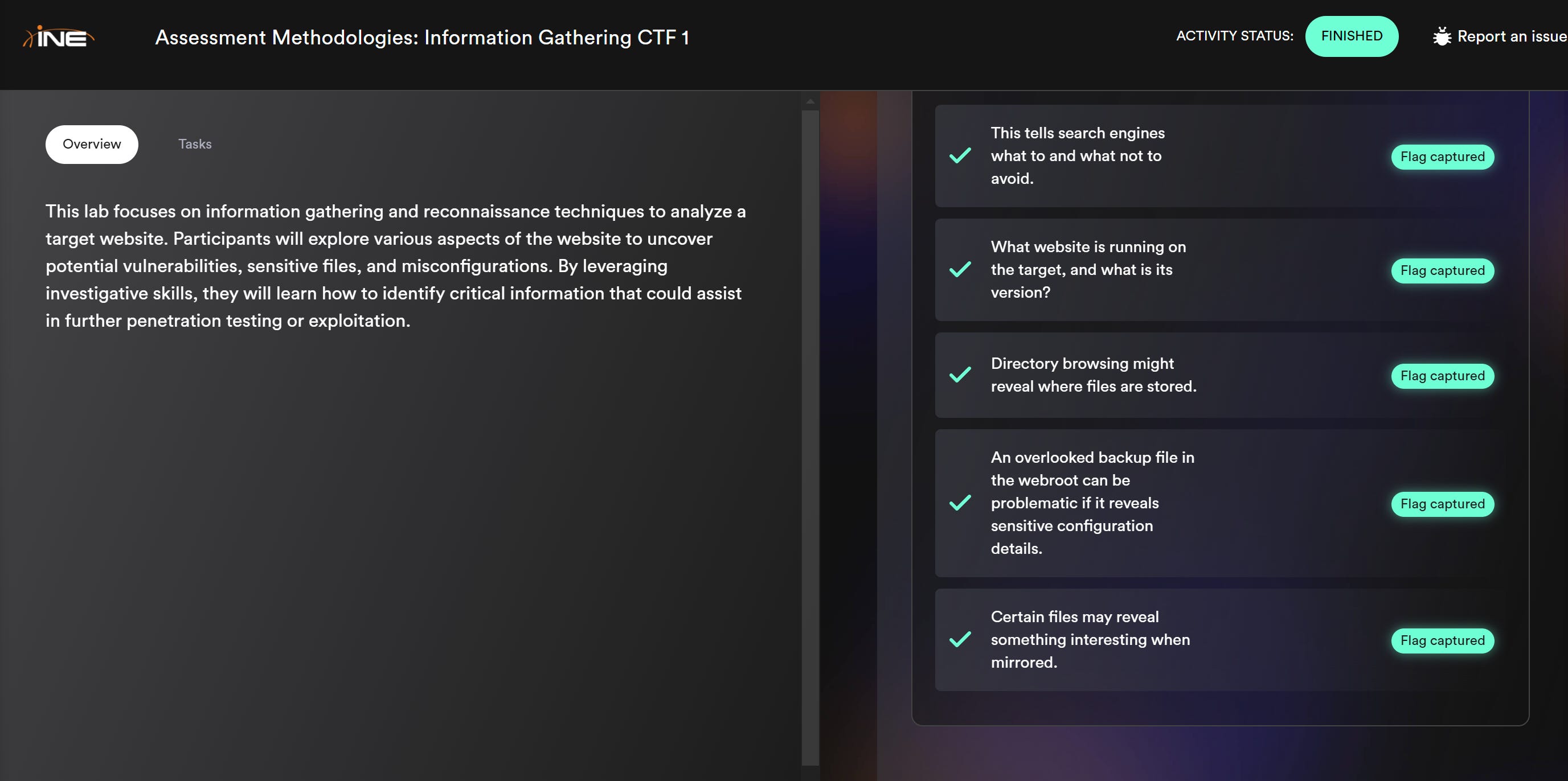Click Flag captured badge for Directory browsing task
Screen dimensions: 1568x781
(1442, 376)
